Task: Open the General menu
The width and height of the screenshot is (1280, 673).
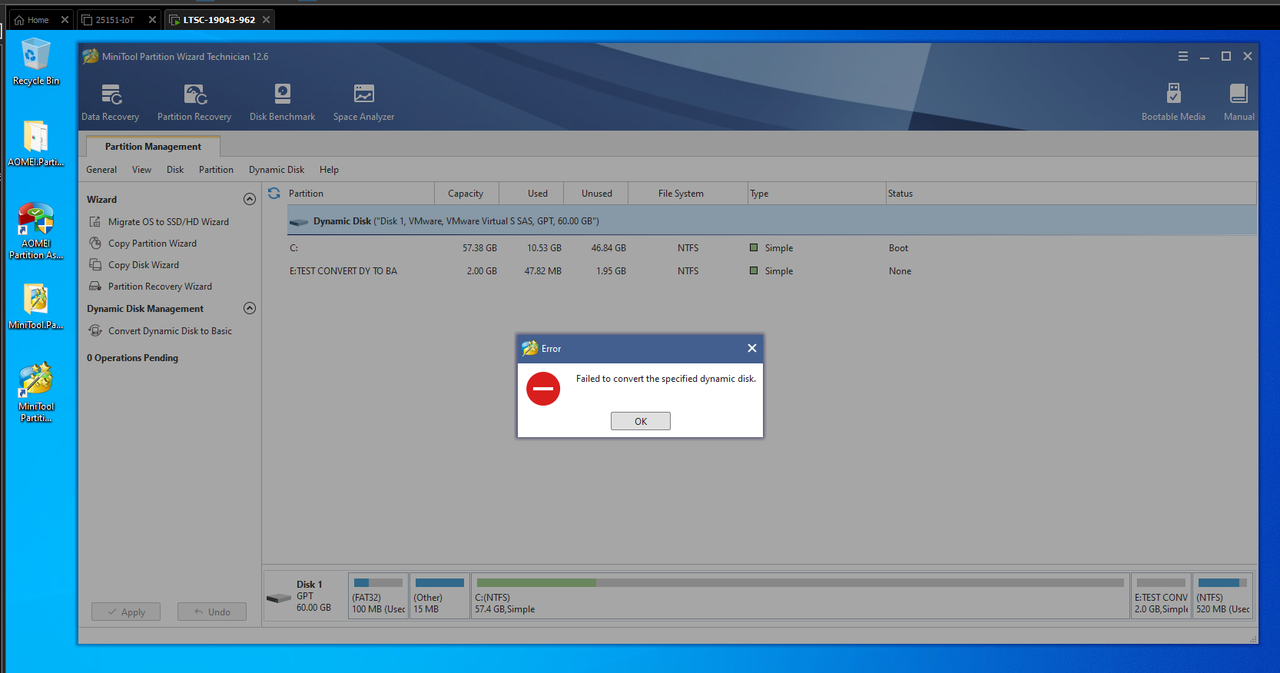Action: pyautogui.click(x=101, y=170)
